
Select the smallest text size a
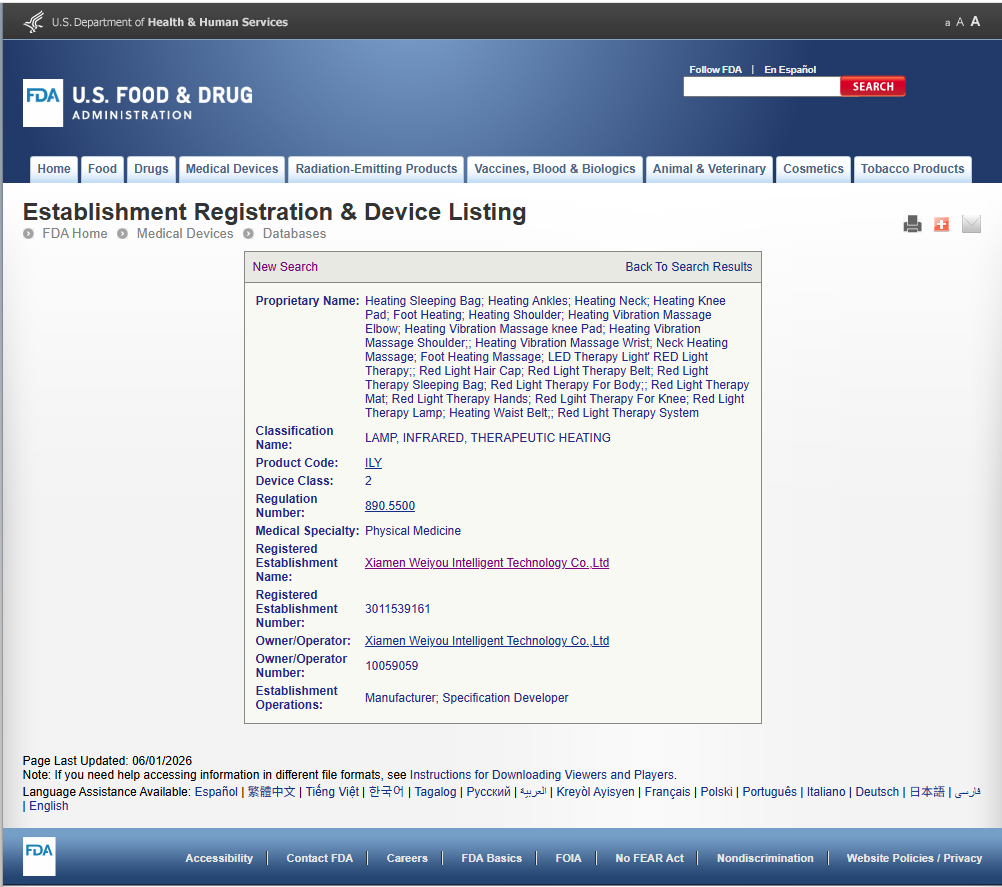947,23
